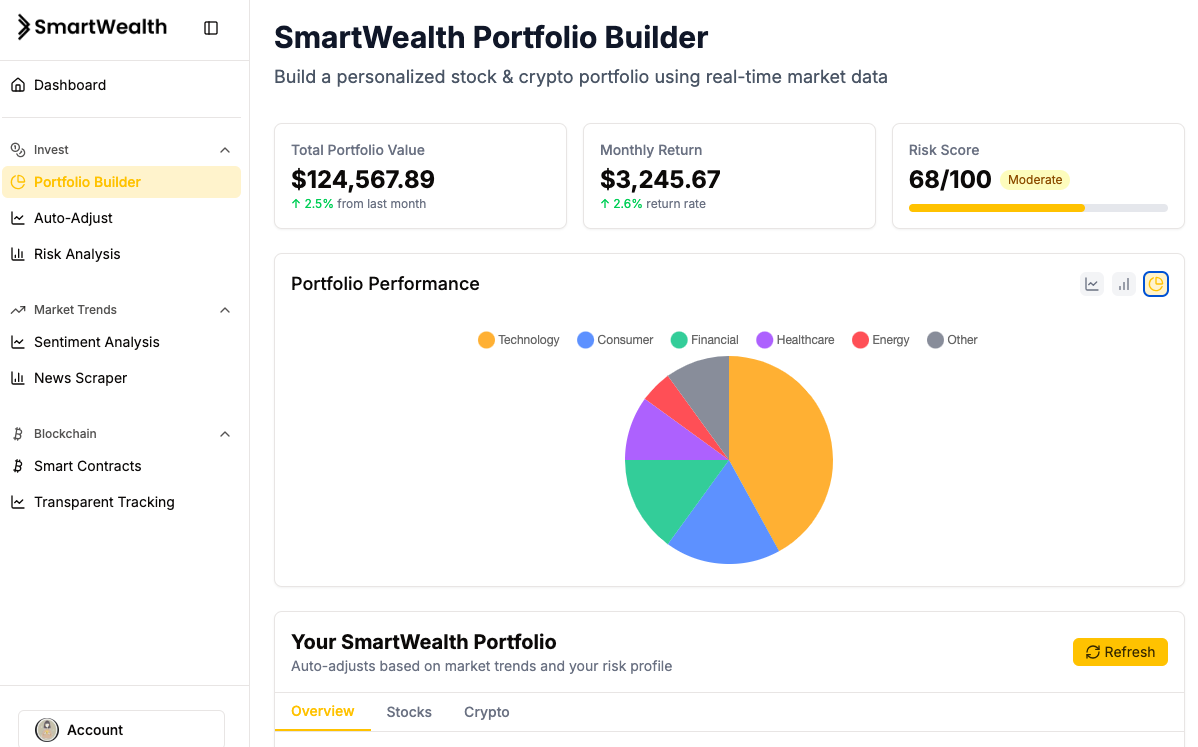
Task: Click the Auto-Adjust chart icon
Action: tap(18, 218)
